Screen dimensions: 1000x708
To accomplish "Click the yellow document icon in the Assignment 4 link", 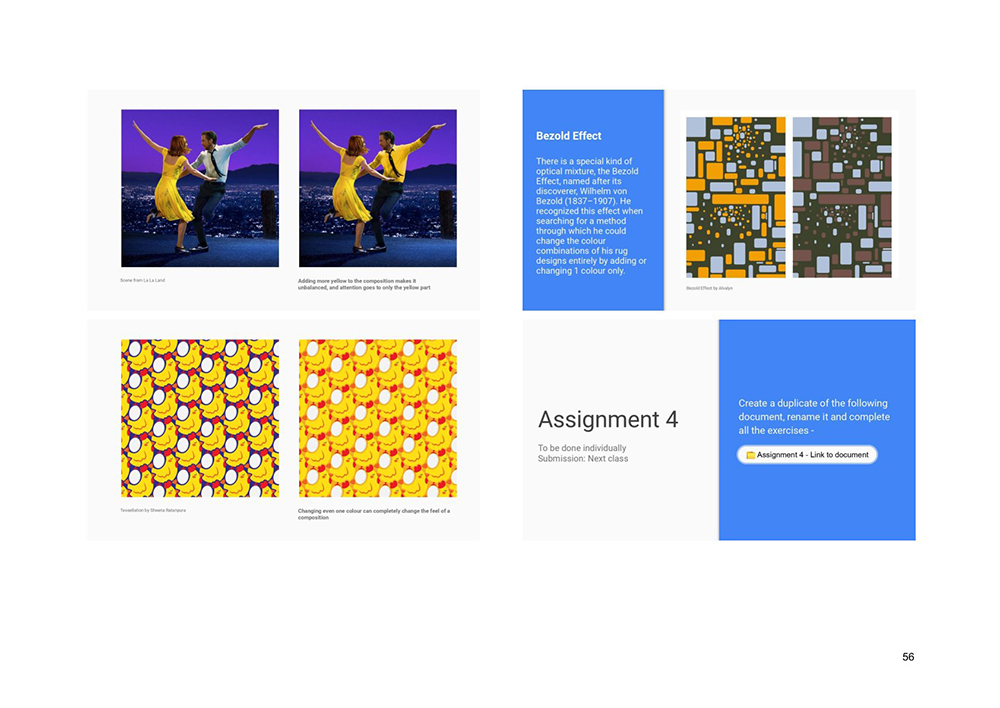I will coord(751,455).
